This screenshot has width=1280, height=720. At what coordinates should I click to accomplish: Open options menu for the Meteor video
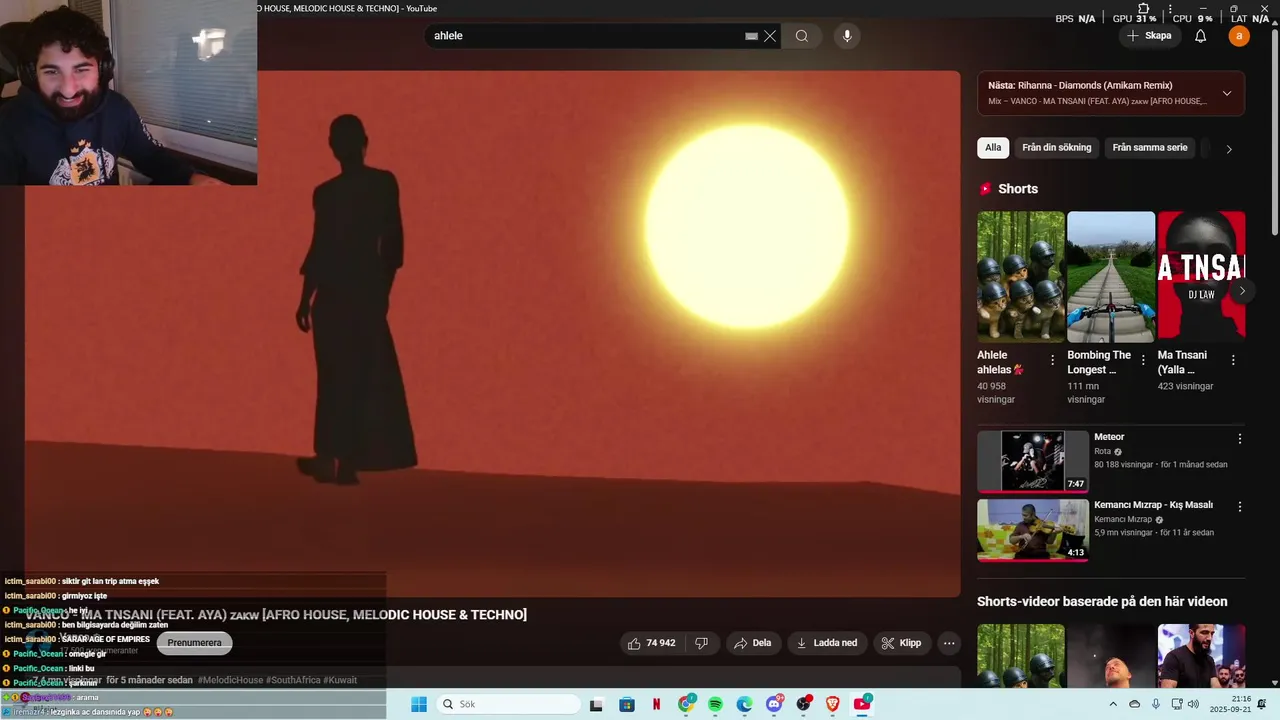click(1240, 439)
